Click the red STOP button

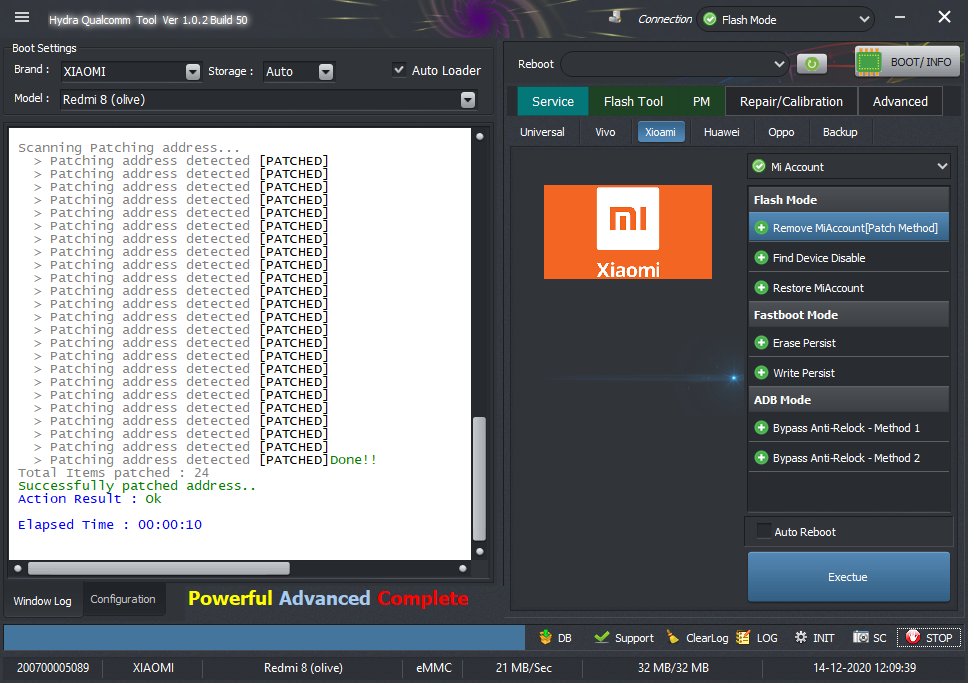pos(928,637)
